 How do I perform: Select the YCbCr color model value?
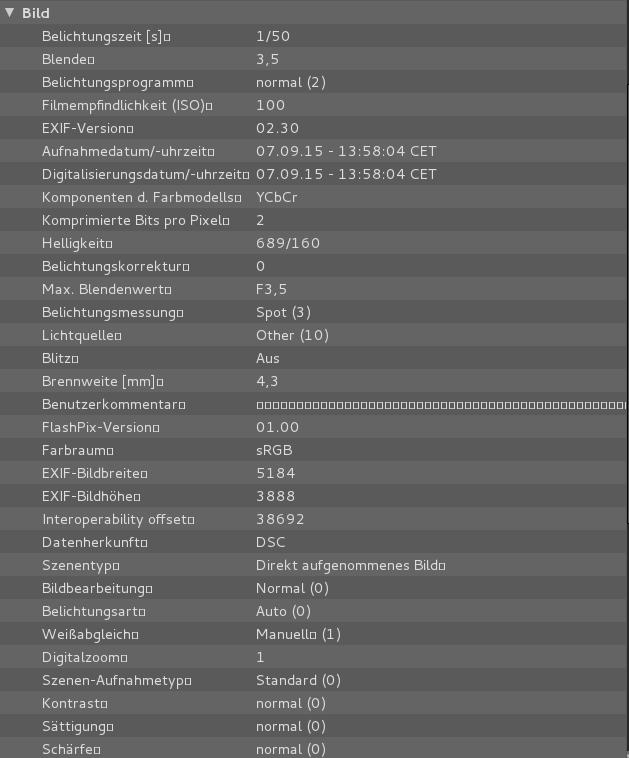click(277, 197)
